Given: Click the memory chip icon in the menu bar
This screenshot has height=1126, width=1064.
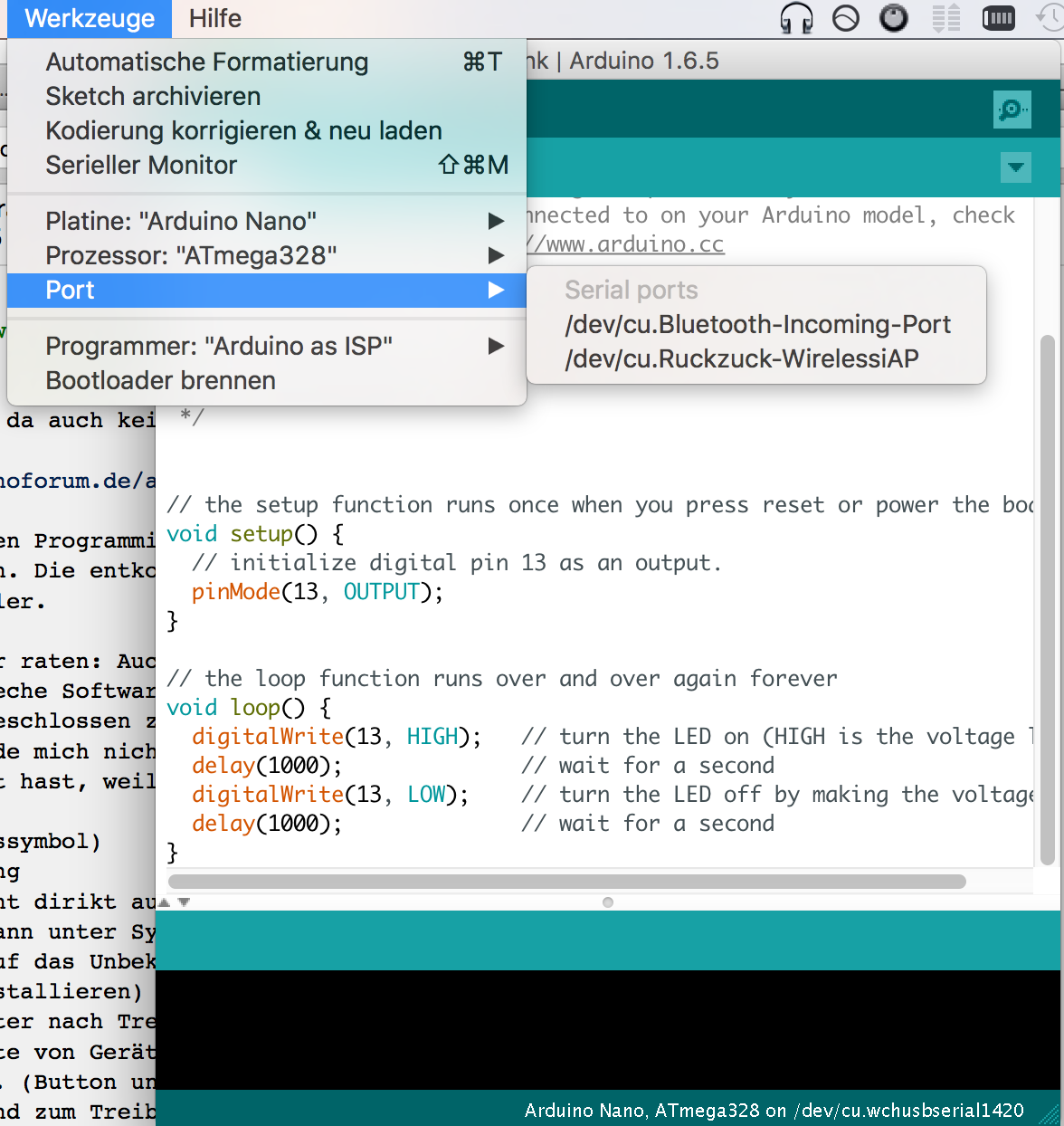Looking at the screenshot, I should [x=999, y=18].
